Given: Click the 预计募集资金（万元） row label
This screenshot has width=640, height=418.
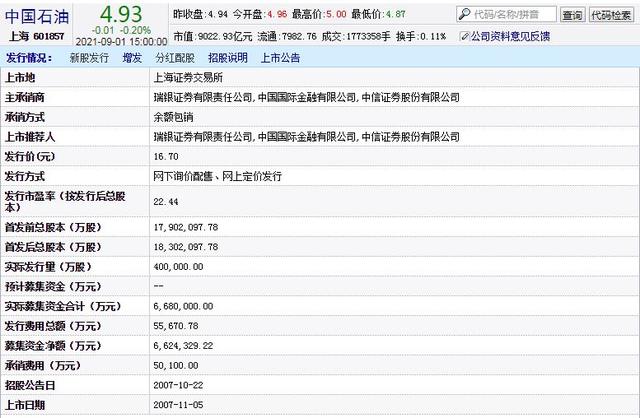Looking at the screenshot, I should point(53,287).
